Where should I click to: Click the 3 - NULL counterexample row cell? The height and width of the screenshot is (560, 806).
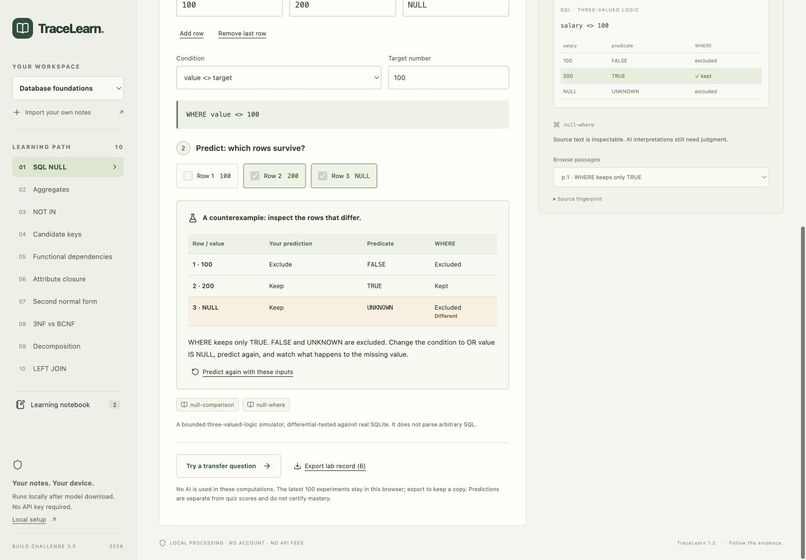click(x=206, y=308)
